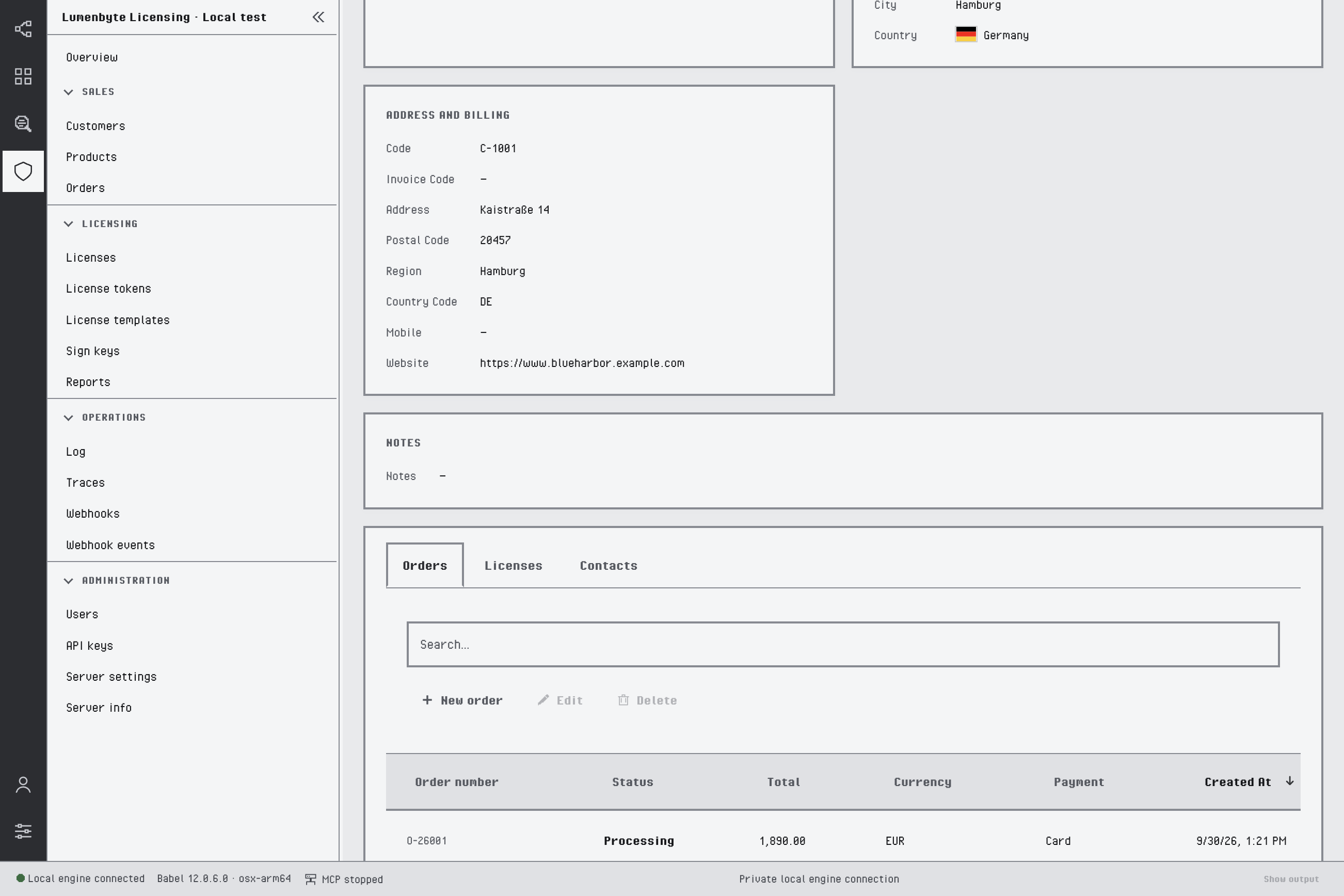Click the C-1001 code value
This screenshot has width=1344, height=896.
pyautogui.click(x=498, y=148)
